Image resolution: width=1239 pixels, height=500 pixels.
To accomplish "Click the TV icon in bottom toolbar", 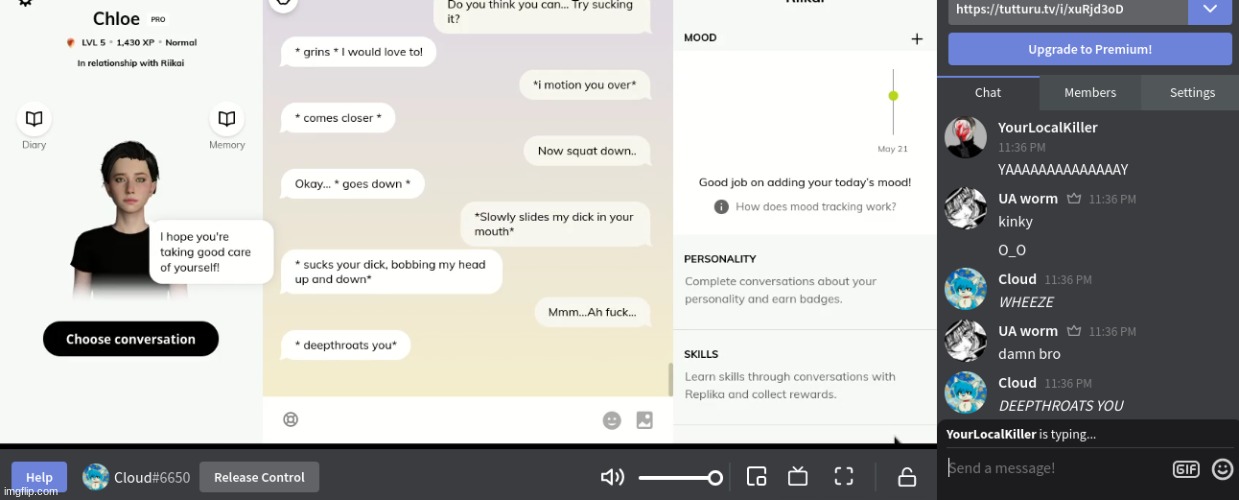I will 798,477.
